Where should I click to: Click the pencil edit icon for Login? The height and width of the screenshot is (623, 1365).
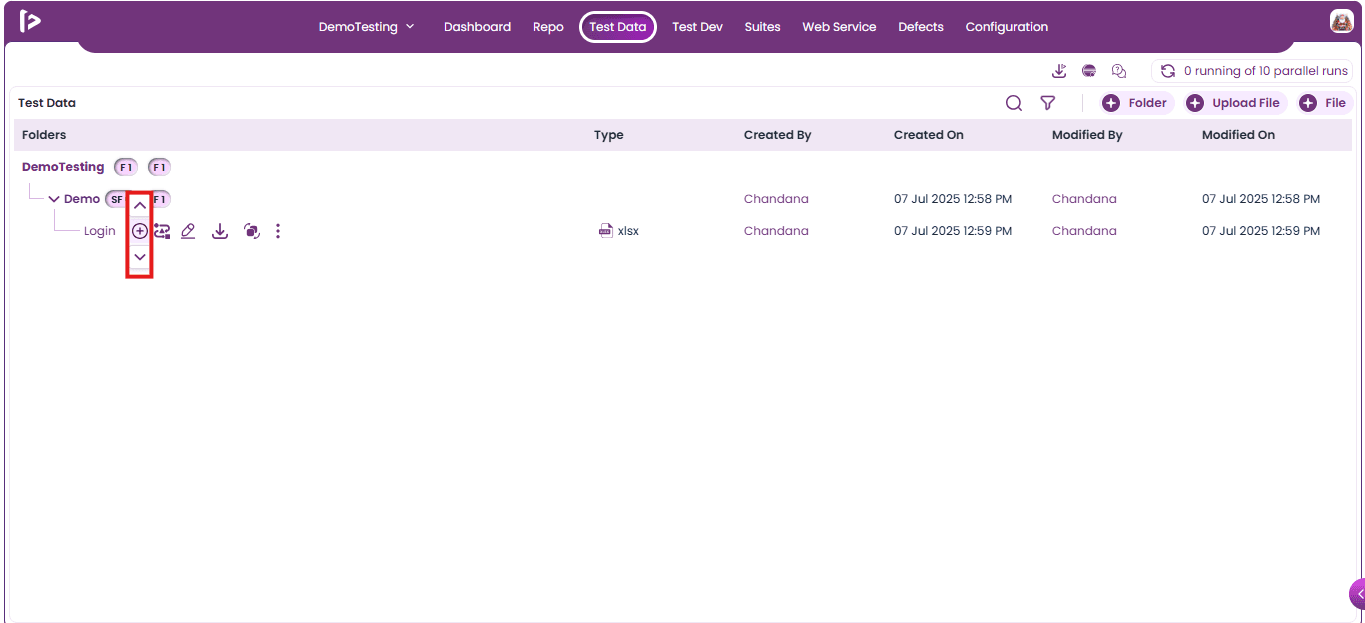[188, 231]
